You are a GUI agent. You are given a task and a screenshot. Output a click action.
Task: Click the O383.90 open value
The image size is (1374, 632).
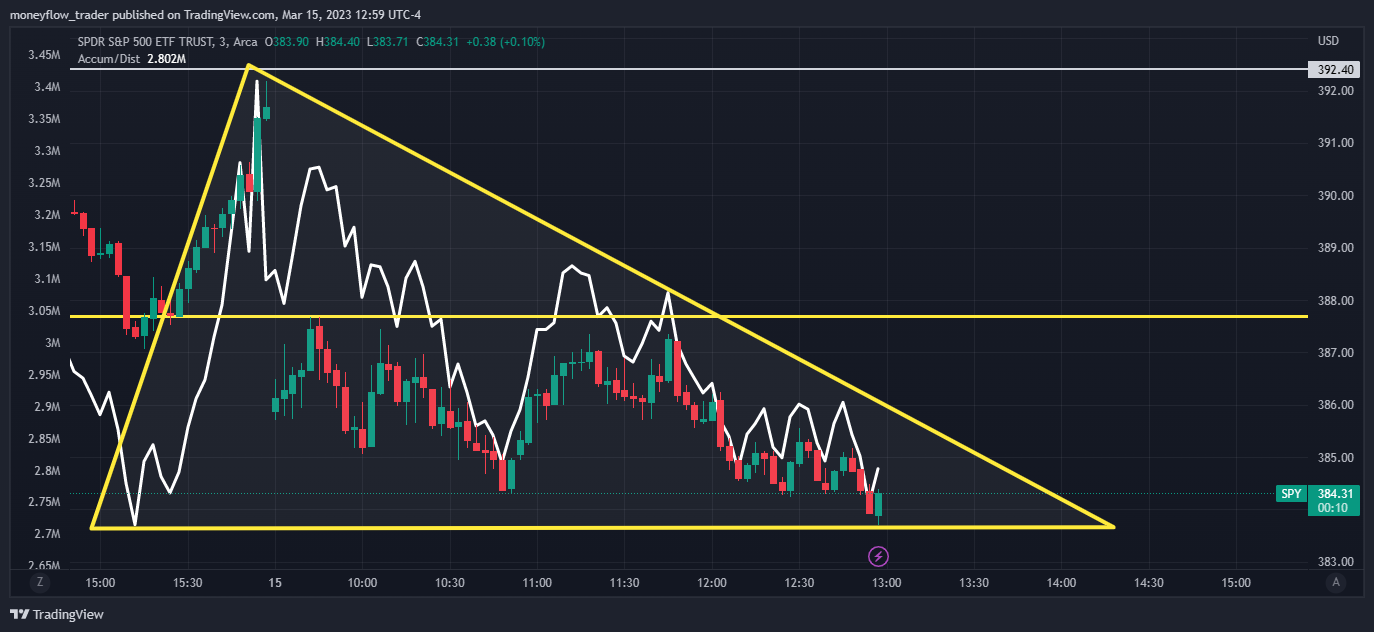pos(288,42)
